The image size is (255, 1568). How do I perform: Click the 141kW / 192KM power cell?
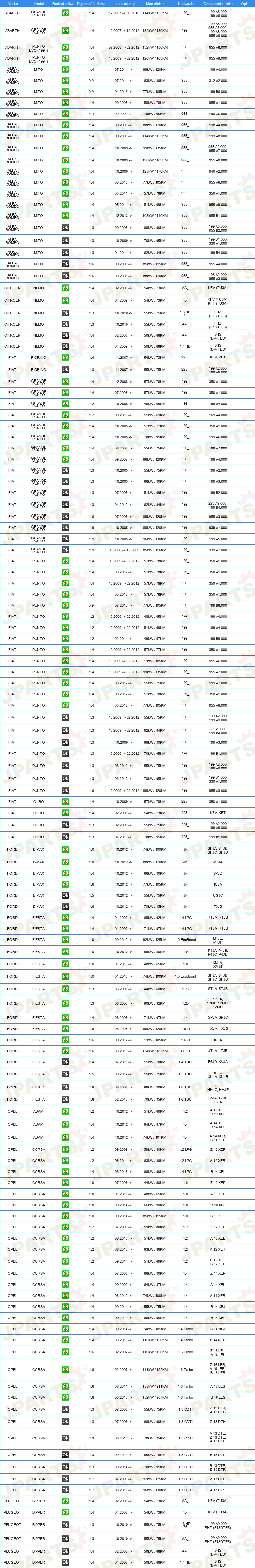tap(155, 1370)
